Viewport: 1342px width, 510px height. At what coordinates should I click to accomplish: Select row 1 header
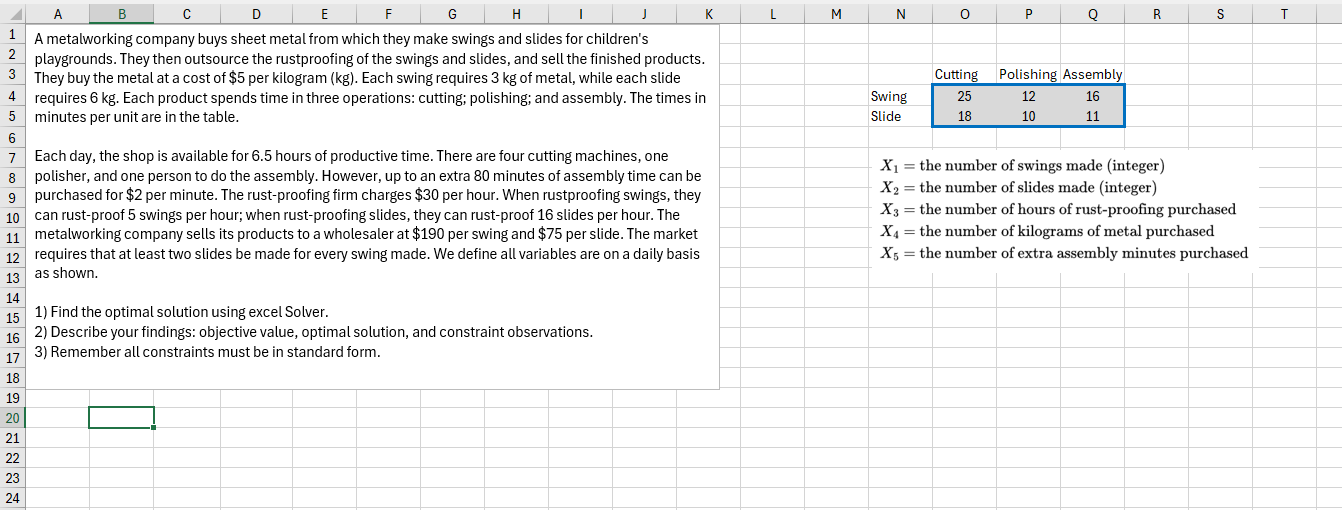pos(12,33)
